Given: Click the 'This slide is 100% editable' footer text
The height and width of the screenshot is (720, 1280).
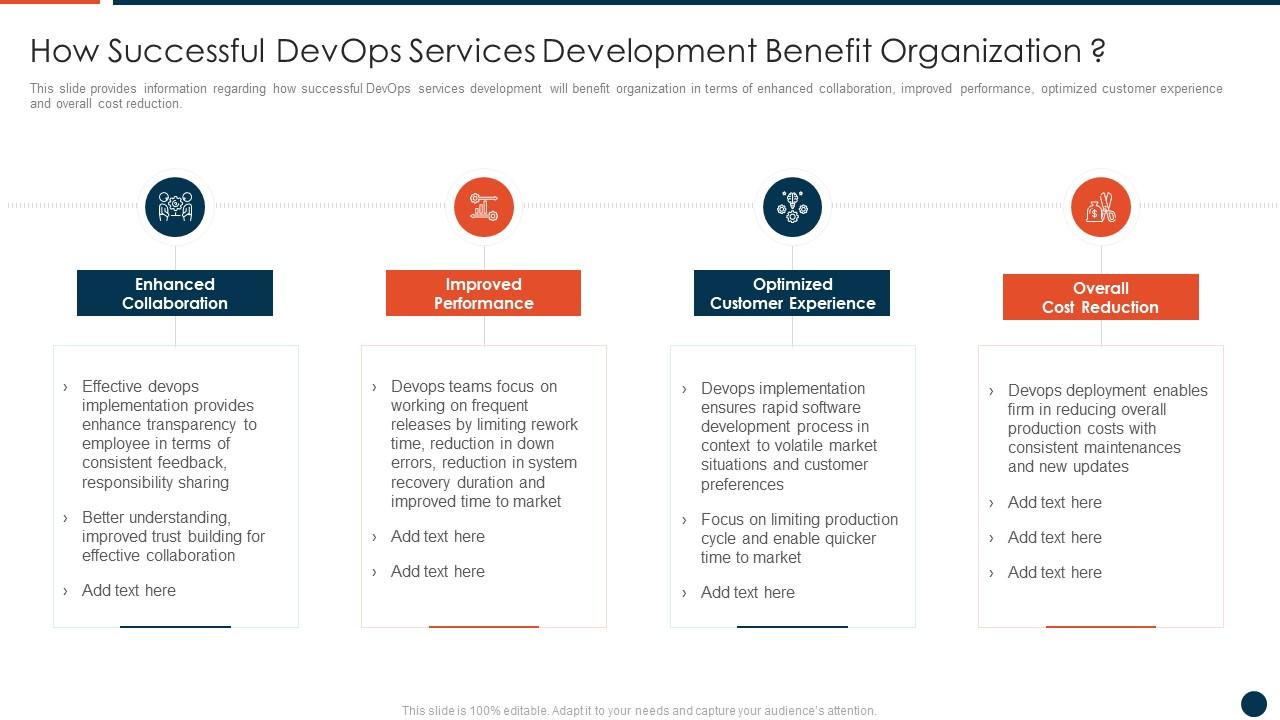Looking at the screenshot, I should point(638,710).
